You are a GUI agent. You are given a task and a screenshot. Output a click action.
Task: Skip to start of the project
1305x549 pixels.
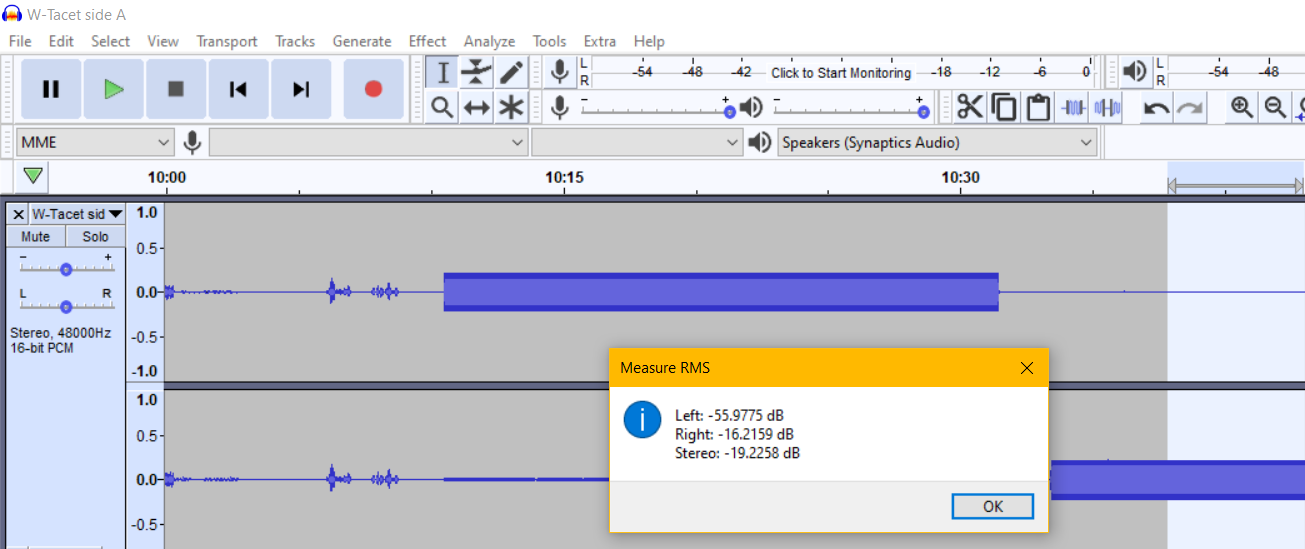click(x=238, y=89)
